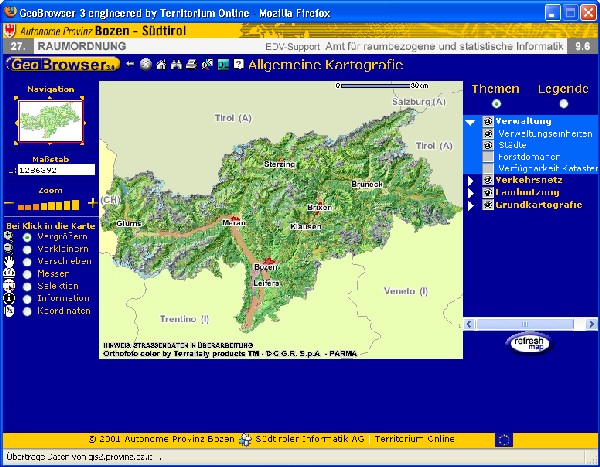Toggle visibility of Verwaltungseinheiten layer

click(488, 133)
